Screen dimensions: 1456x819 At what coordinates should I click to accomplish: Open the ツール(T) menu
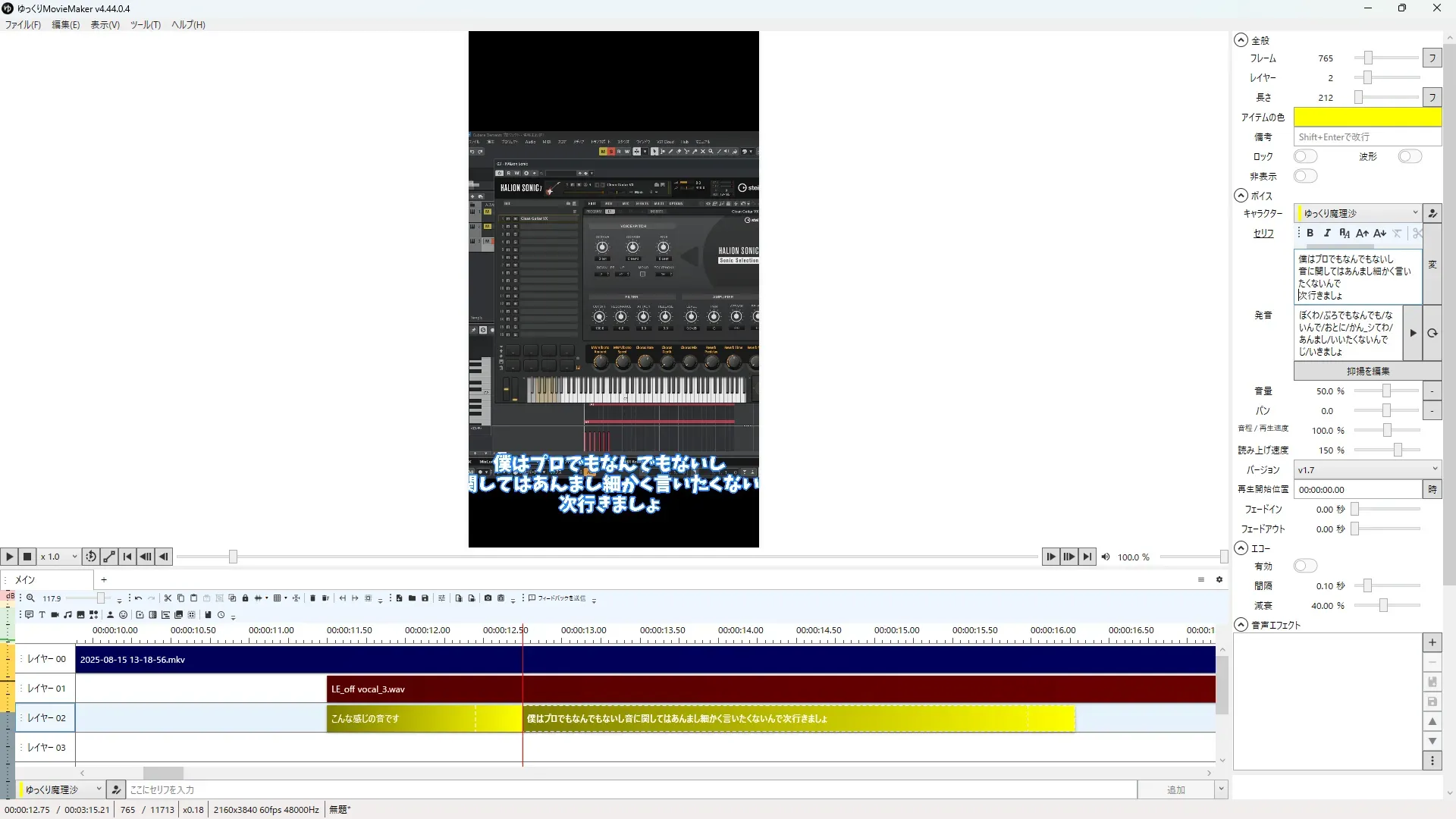point(145,25)
